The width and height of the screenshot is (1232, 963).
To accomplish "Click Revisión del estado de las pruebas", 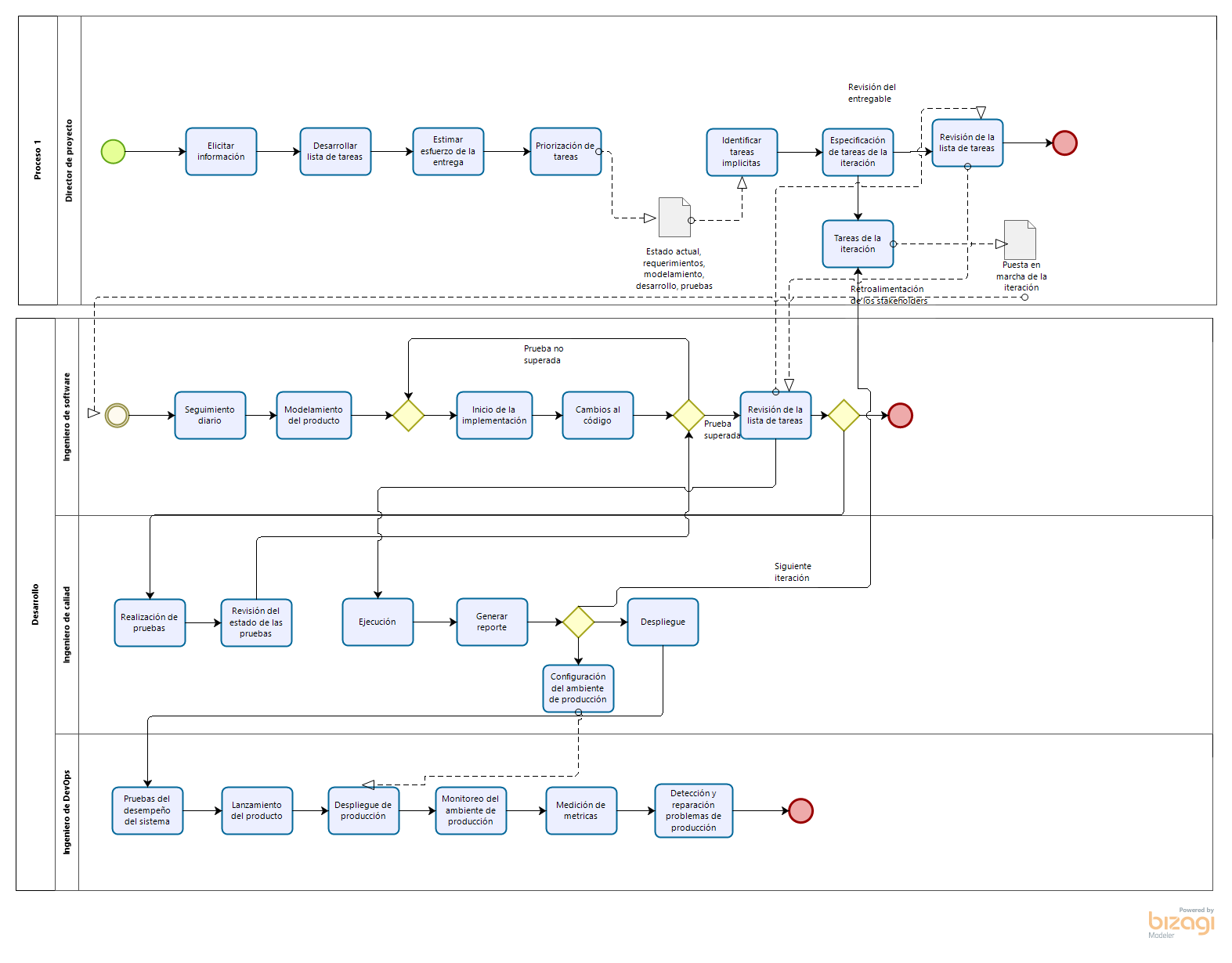I will click(x=256, y=622).
